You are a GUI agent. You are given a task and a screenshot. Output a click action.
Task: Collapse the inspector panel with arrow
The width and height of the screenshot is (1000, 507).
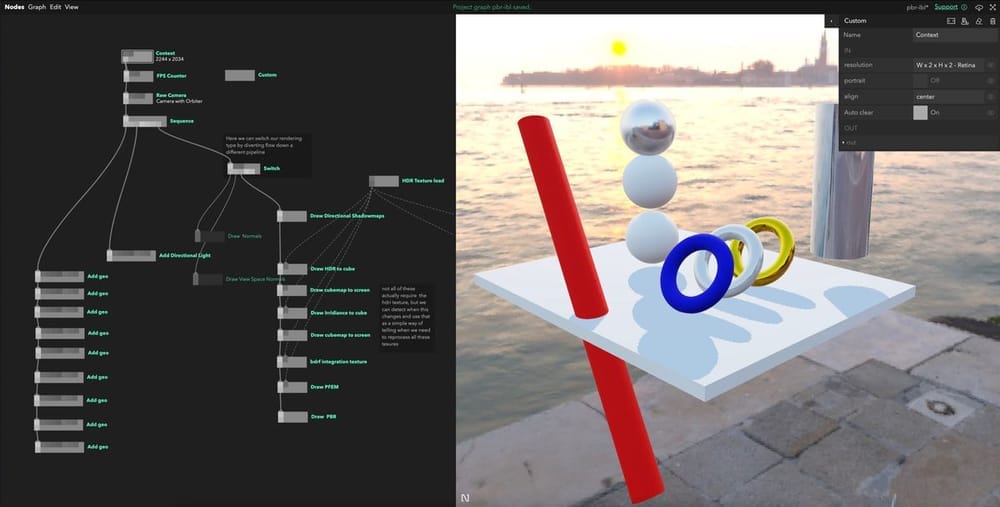coord(831,21)
